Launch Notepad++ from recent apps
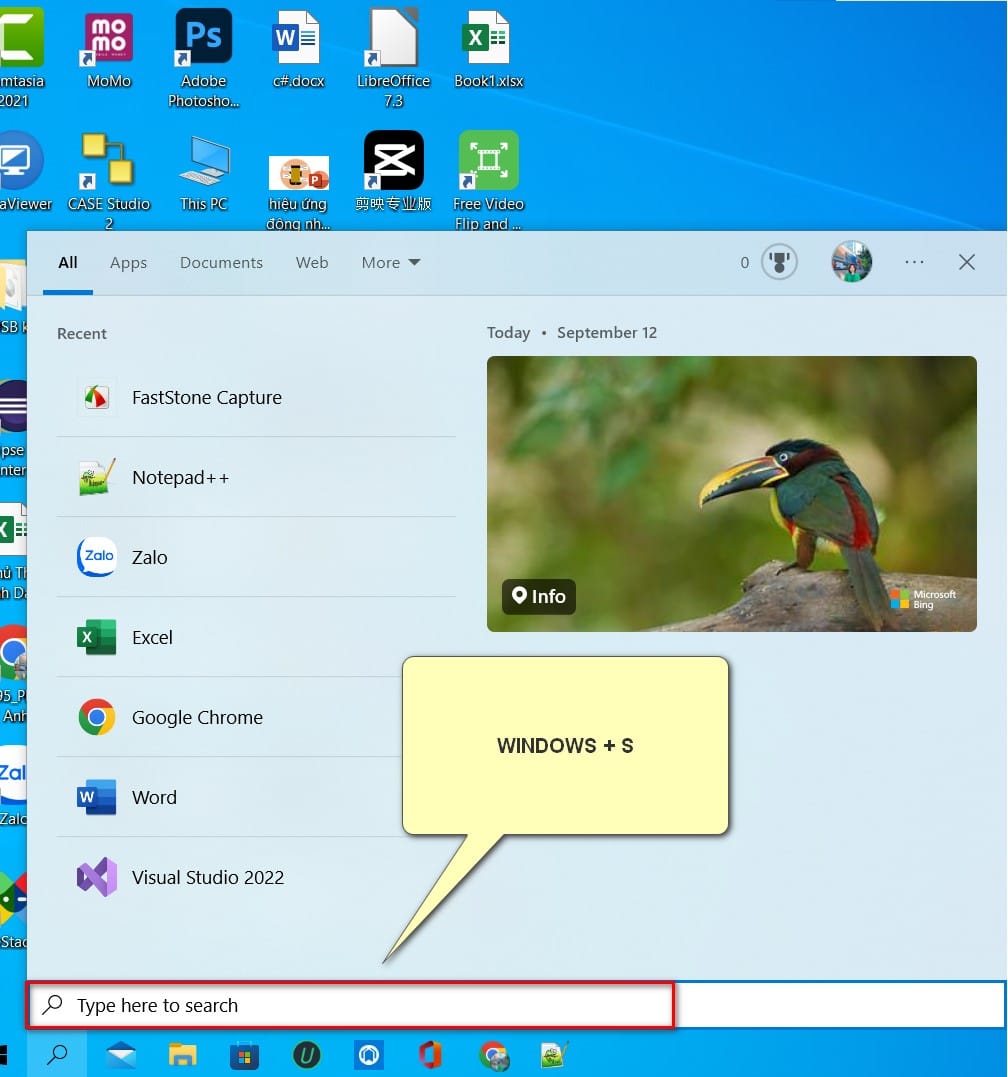1008x1077 pixels. point(255,477)
